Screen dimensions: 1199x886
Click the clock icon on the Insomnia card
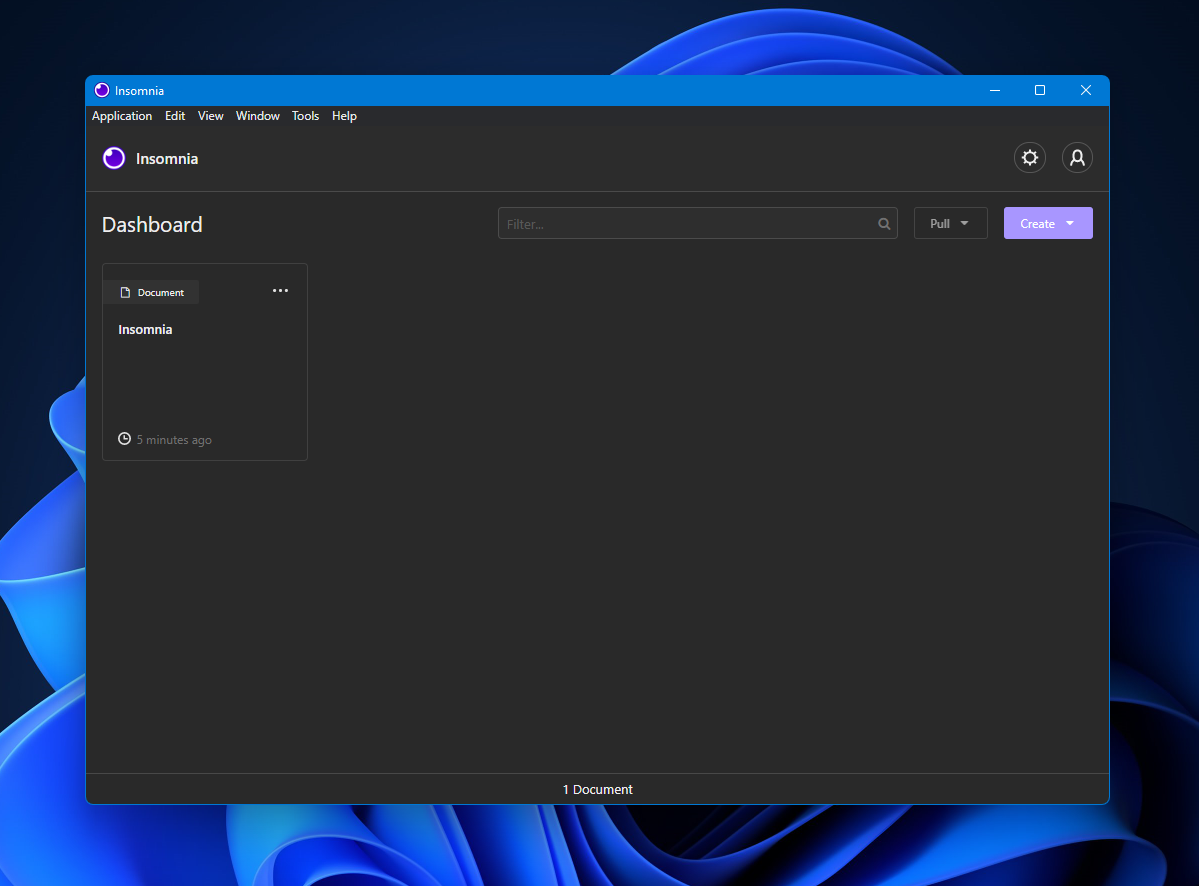125,439
